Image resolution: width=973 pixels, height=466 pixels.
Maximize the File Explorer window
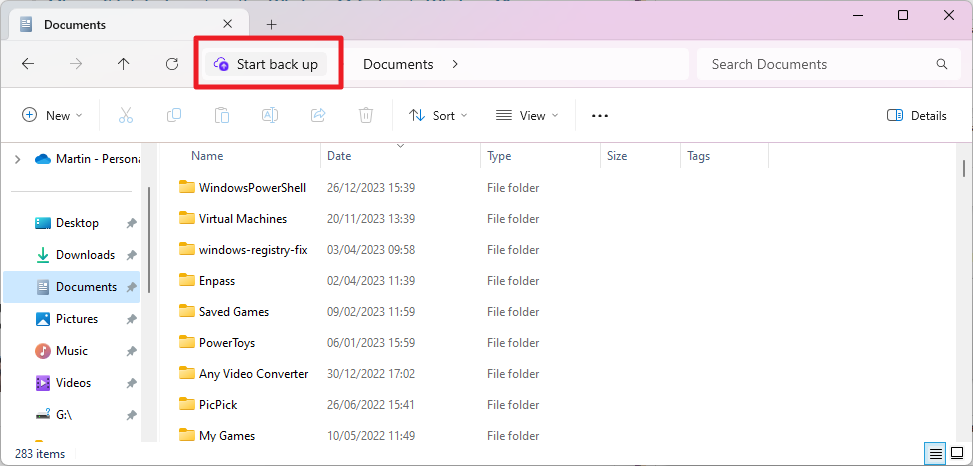[x=903, y=16]
